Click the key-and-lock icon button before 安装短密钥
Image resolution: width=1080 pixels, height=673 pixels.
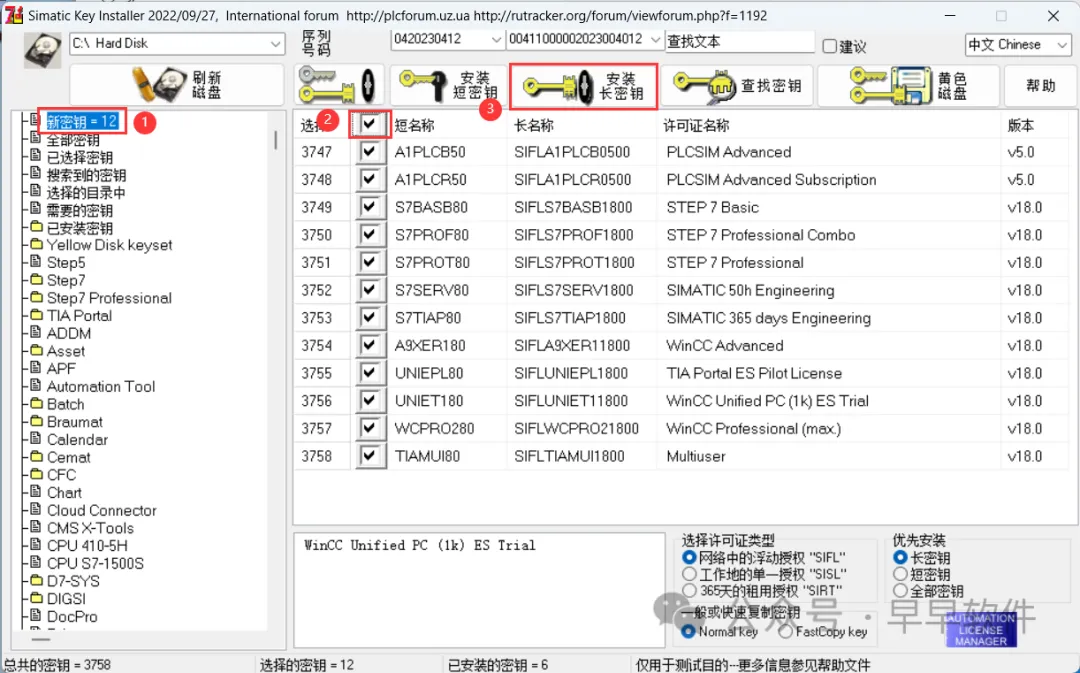click(x=339, y=85)
